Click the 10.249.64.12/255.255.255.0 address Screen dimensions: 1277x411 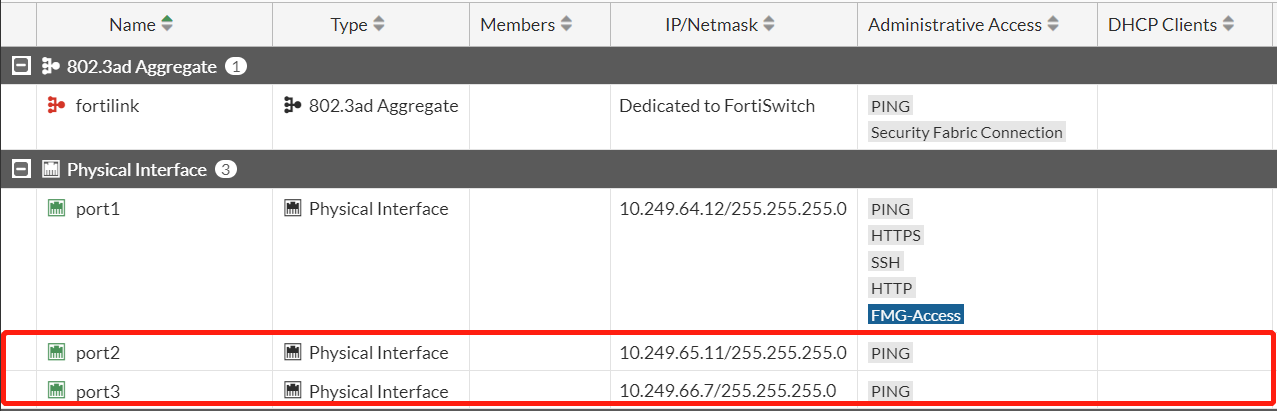click(x=733, y=209)
